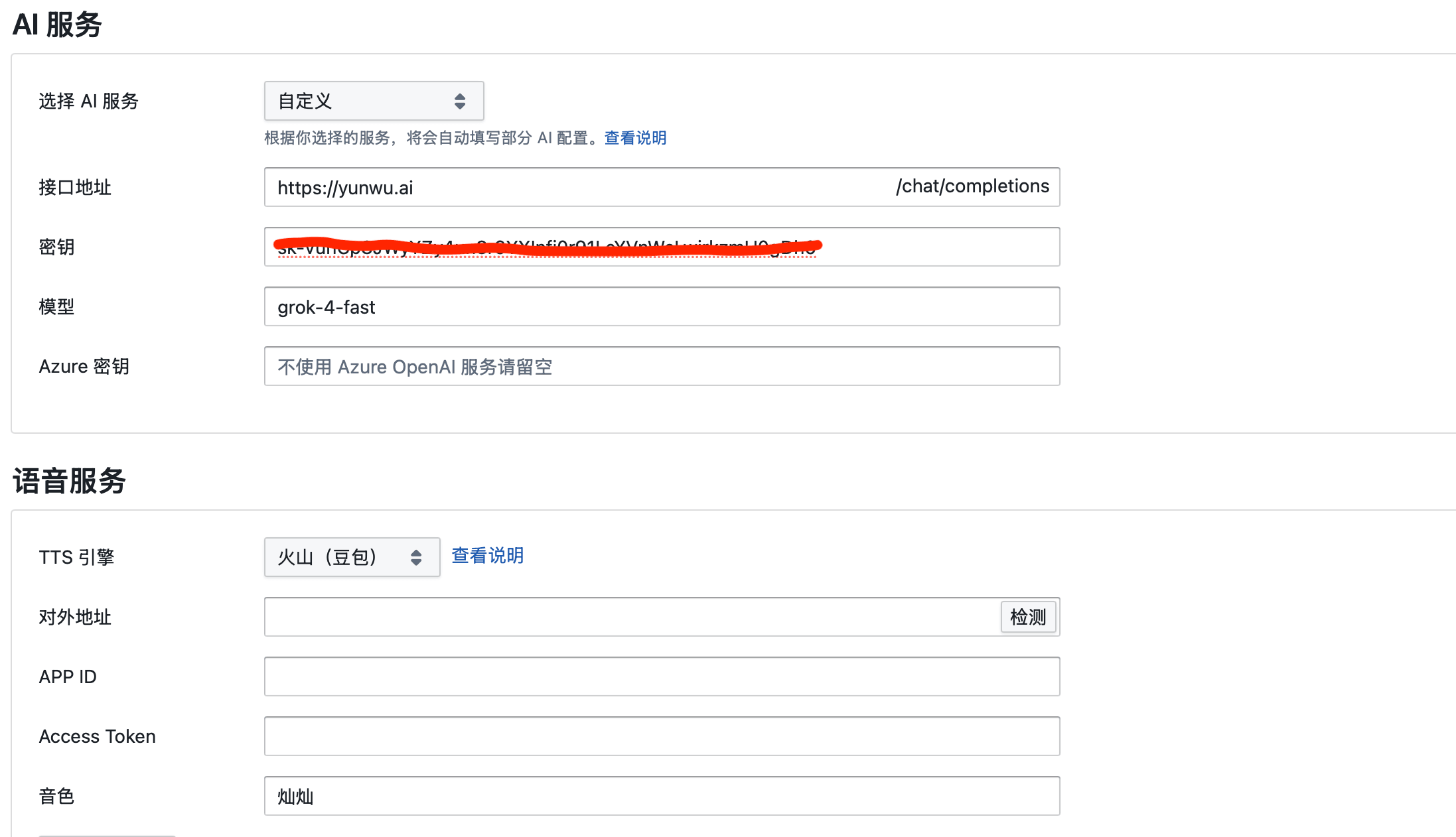Click inside the 对外地址 text field
The height and width of the screenshot is (837, 1456).
[630, 617]
